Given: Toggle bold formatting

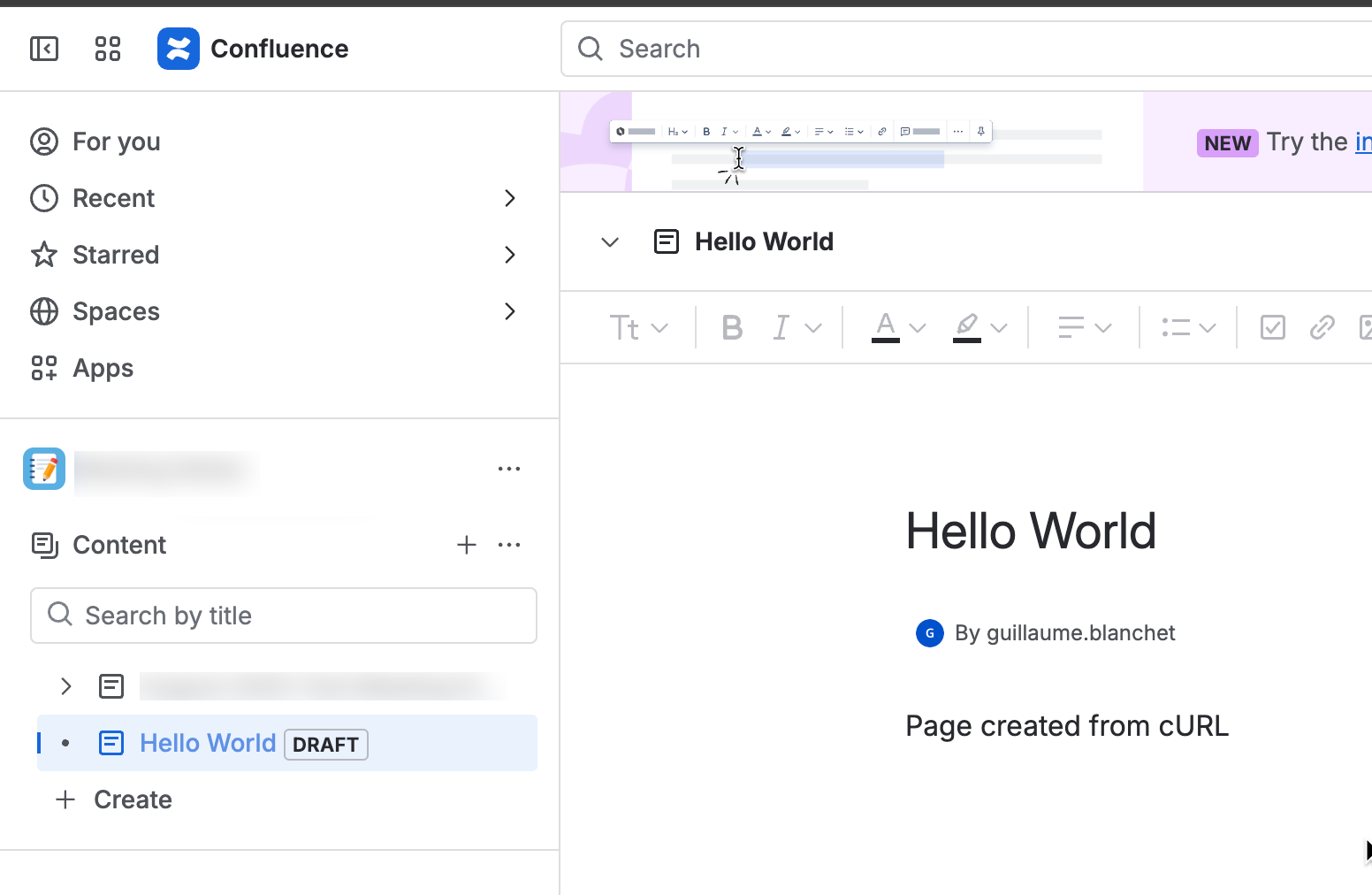Looking at the screenshot, I should [732, 328].
